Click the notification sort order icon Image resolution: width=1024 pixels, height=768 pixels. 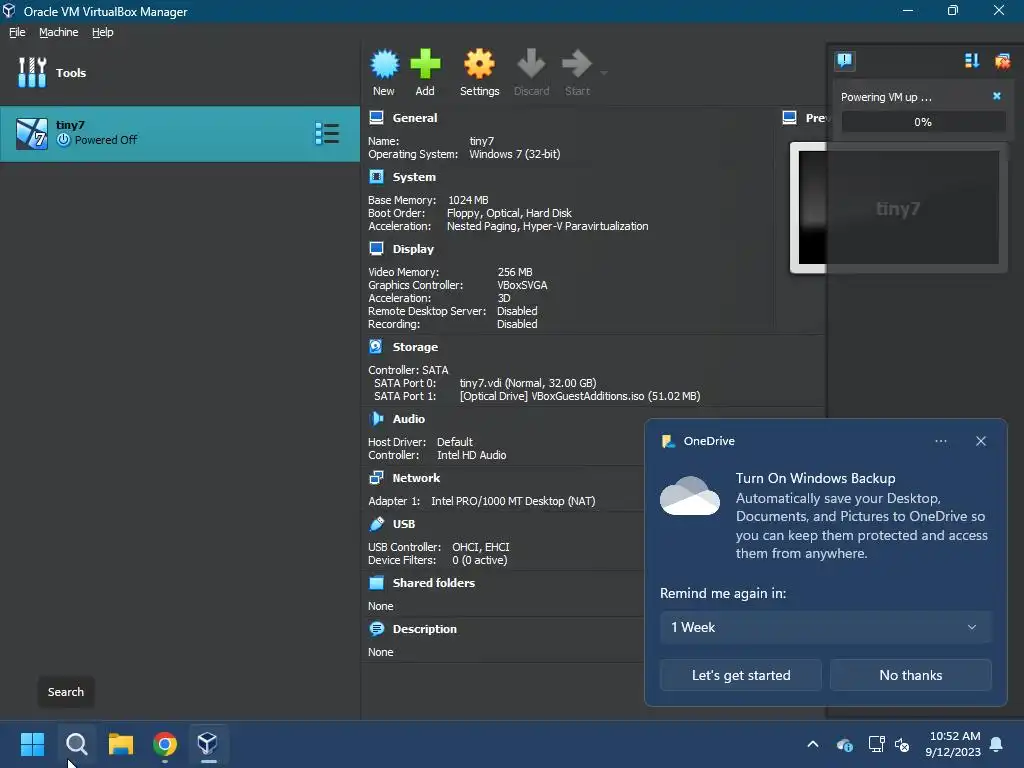(x=972, y=61)
